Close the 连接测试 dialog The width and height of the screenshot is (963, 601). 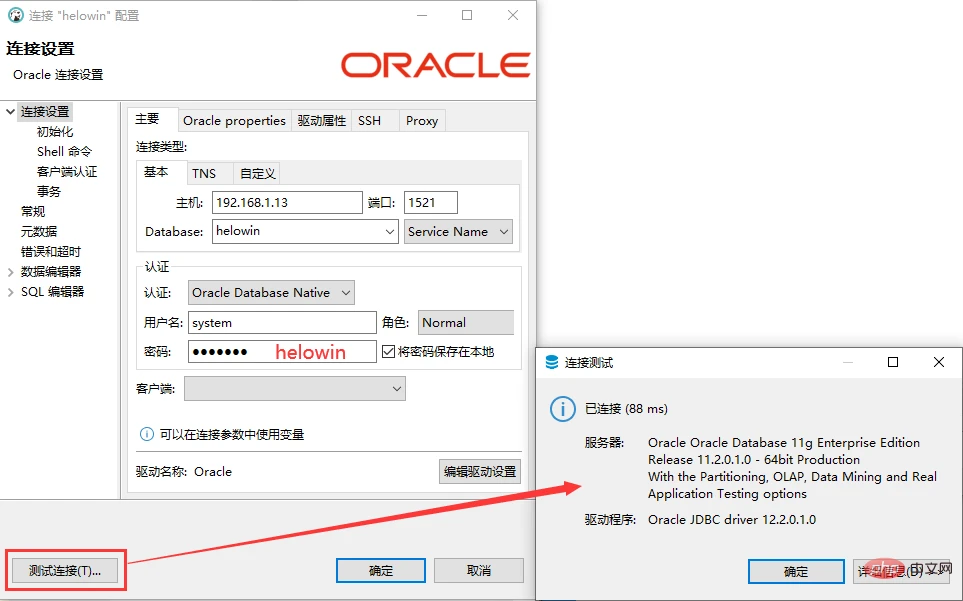click(x=938, y=362)
